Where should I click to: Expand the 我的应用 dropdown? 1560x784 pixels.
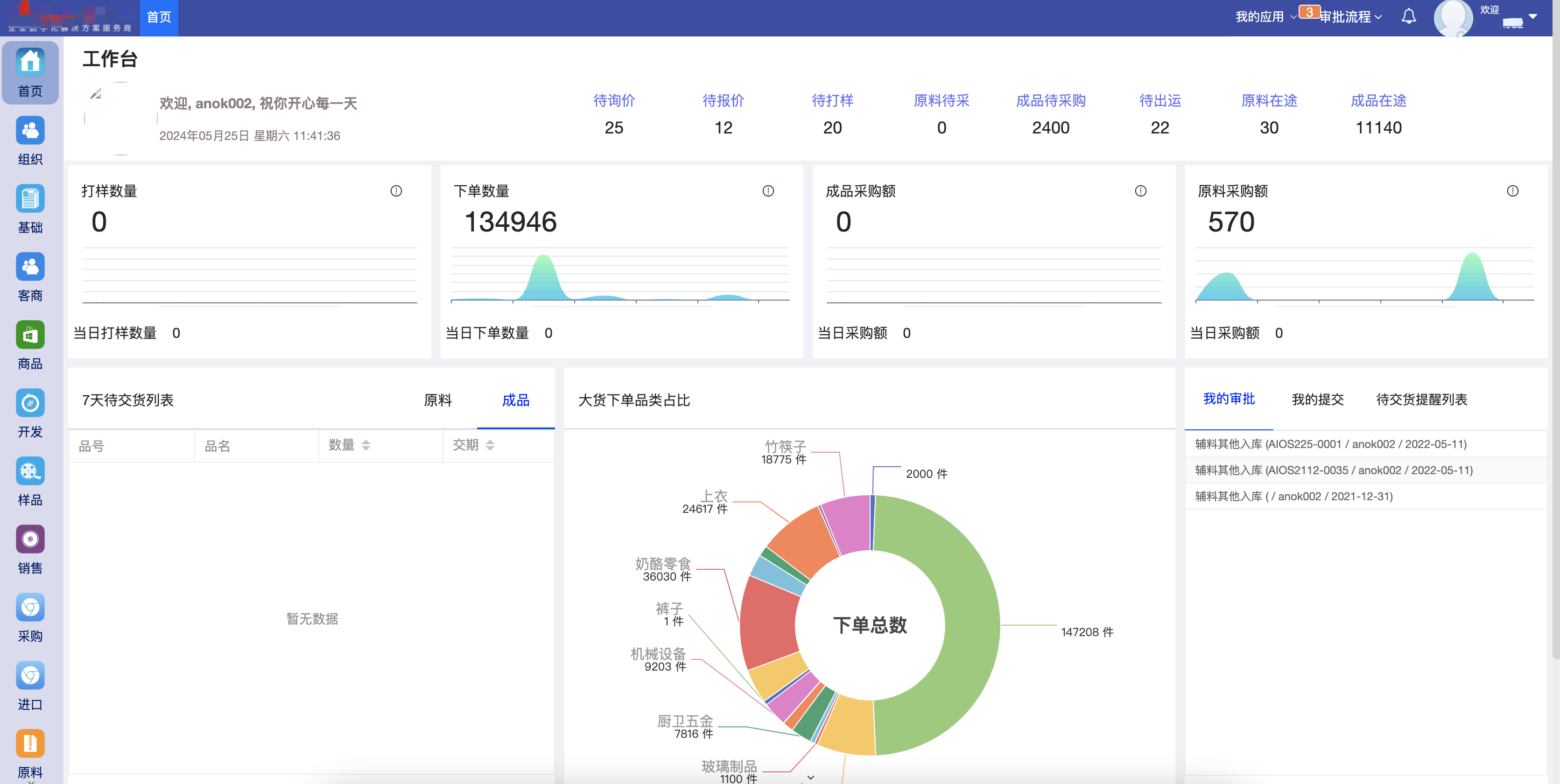pyautogui.click(x=1265, y=17)
